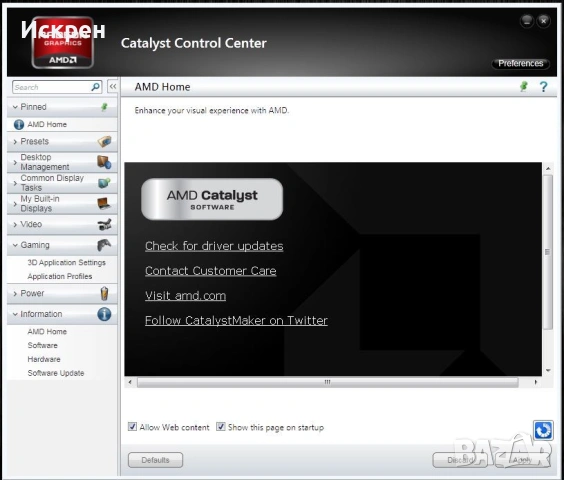Open the Hardware information page
564x480 pixels.
click(x=44, y=359)
